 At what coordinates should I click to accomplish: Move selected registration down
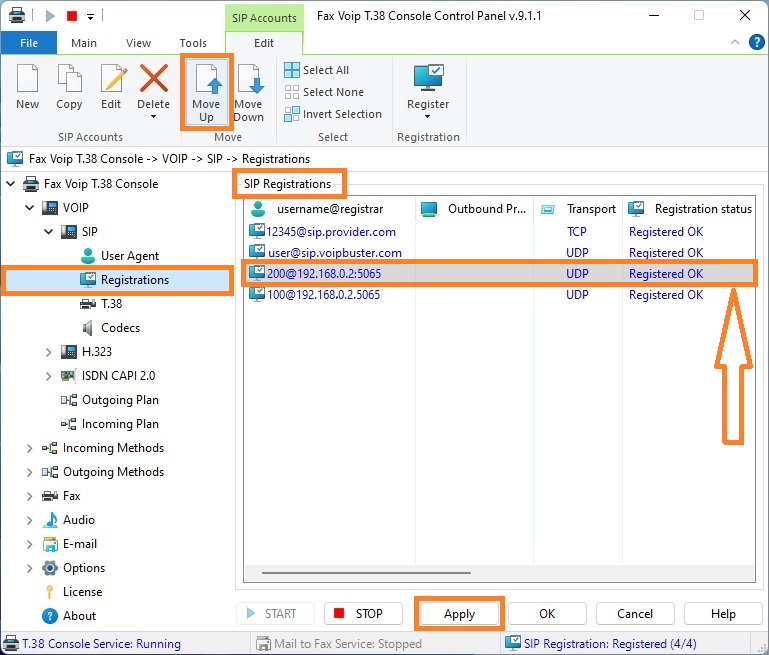pyautogui.click(x=249, y=92)
